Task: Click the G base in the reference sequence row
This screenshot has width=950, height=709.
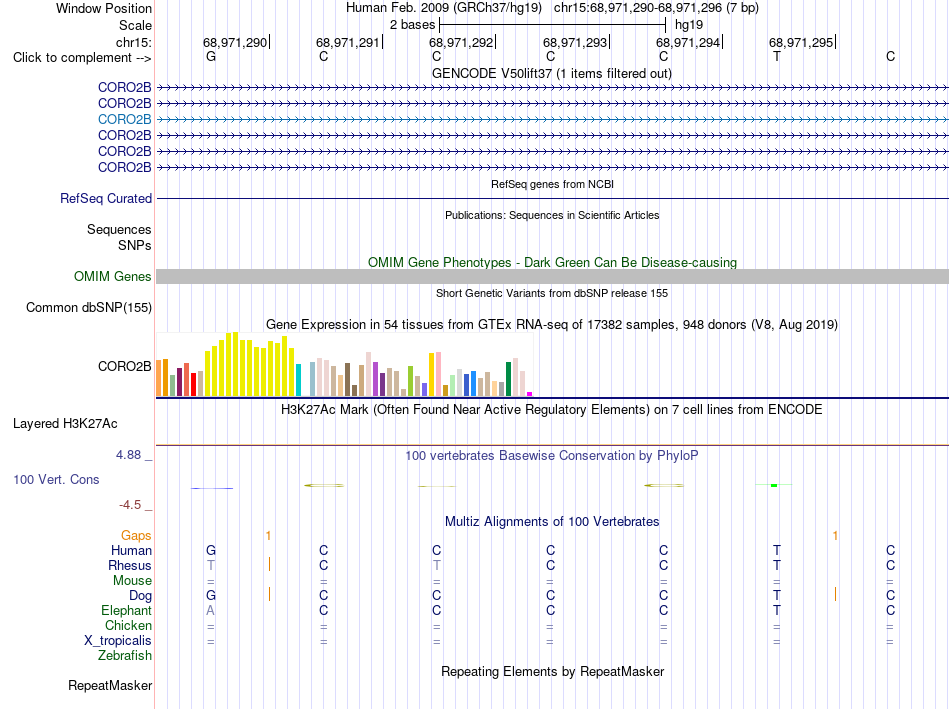Action: click(x=211, y=56)
